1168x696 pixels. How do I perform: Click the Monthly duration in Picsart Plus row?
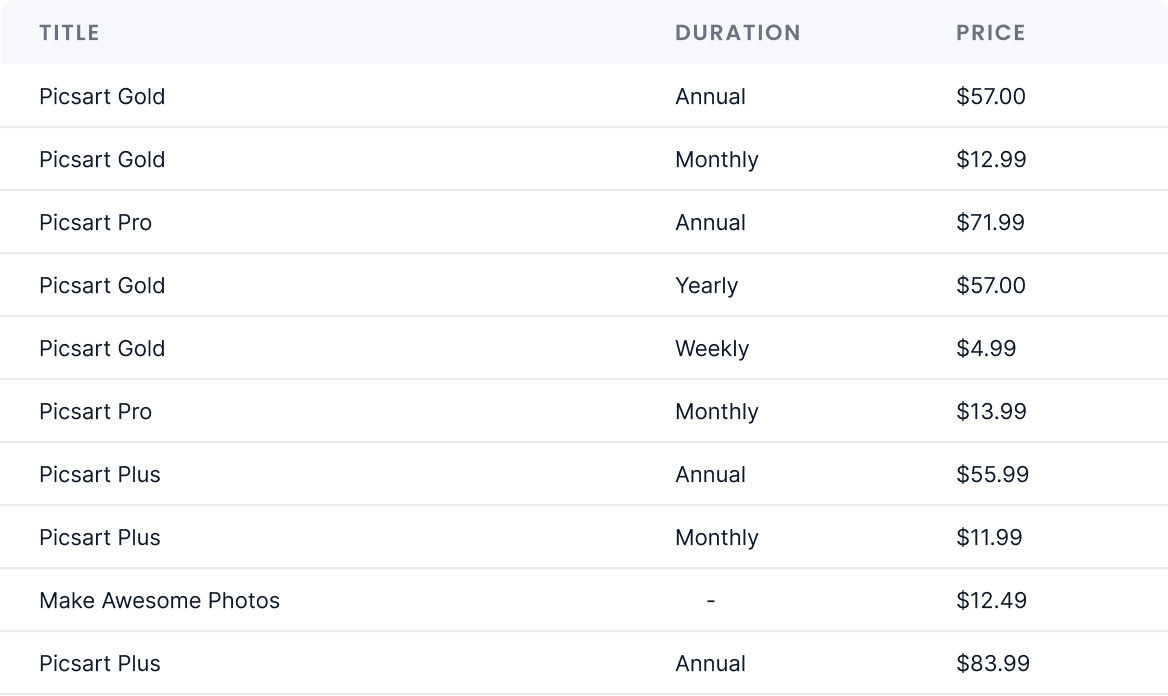pos(716,538)
